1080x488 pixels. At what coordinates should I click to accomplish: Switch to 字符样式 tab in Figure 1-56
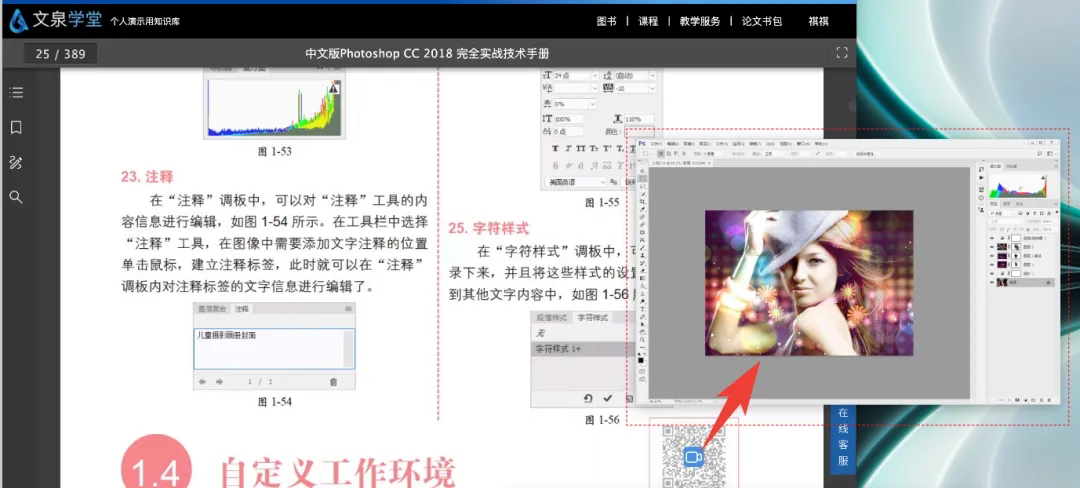click(x=592, y=317)
